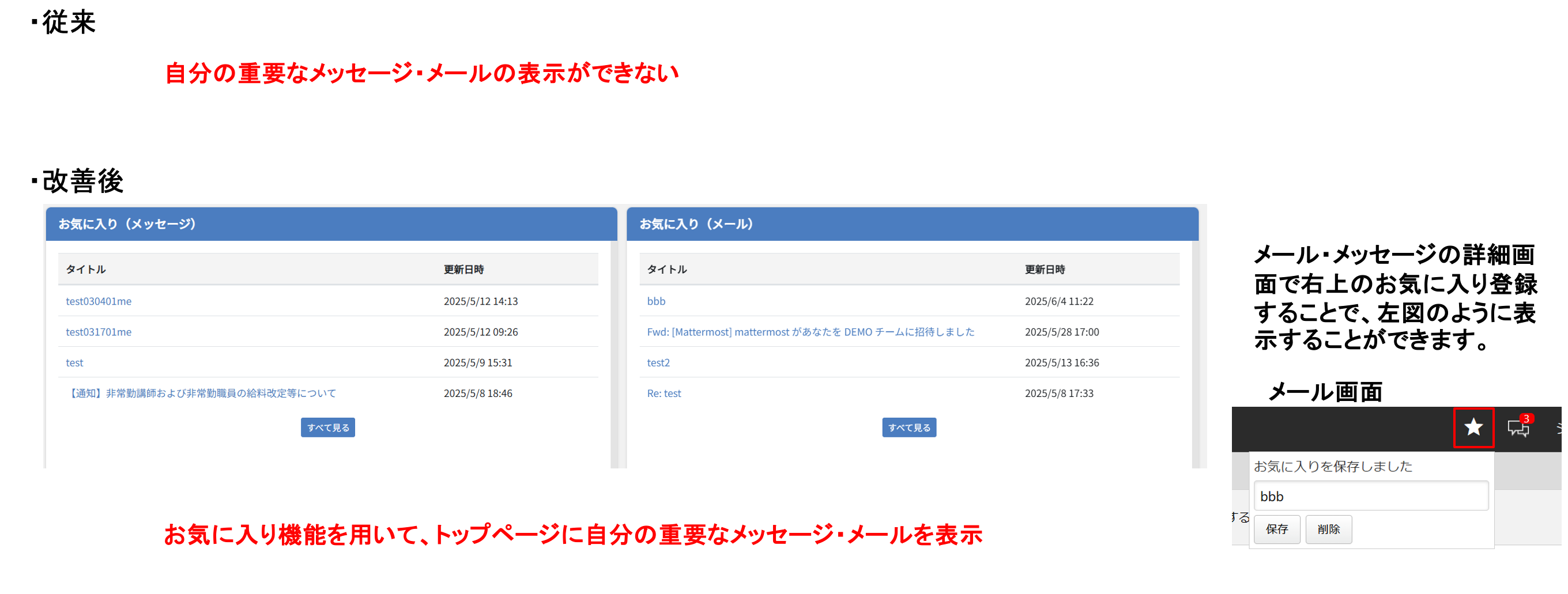Open the Re: test mail link
The height and width of the screenshot is (594, 1568).
pos(664,393)
